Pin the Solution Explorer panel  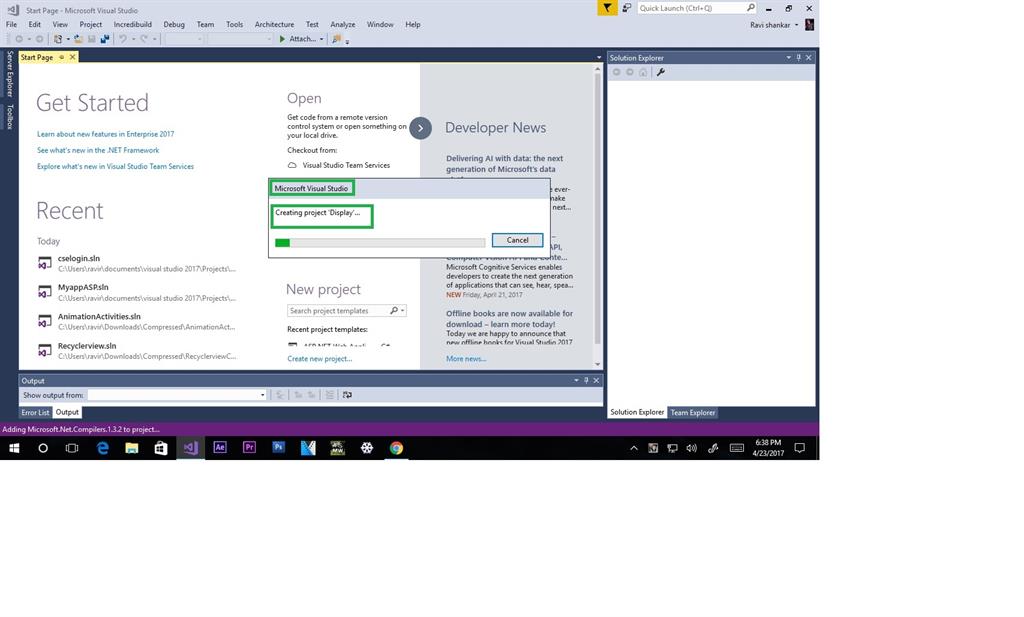point(799,57)
